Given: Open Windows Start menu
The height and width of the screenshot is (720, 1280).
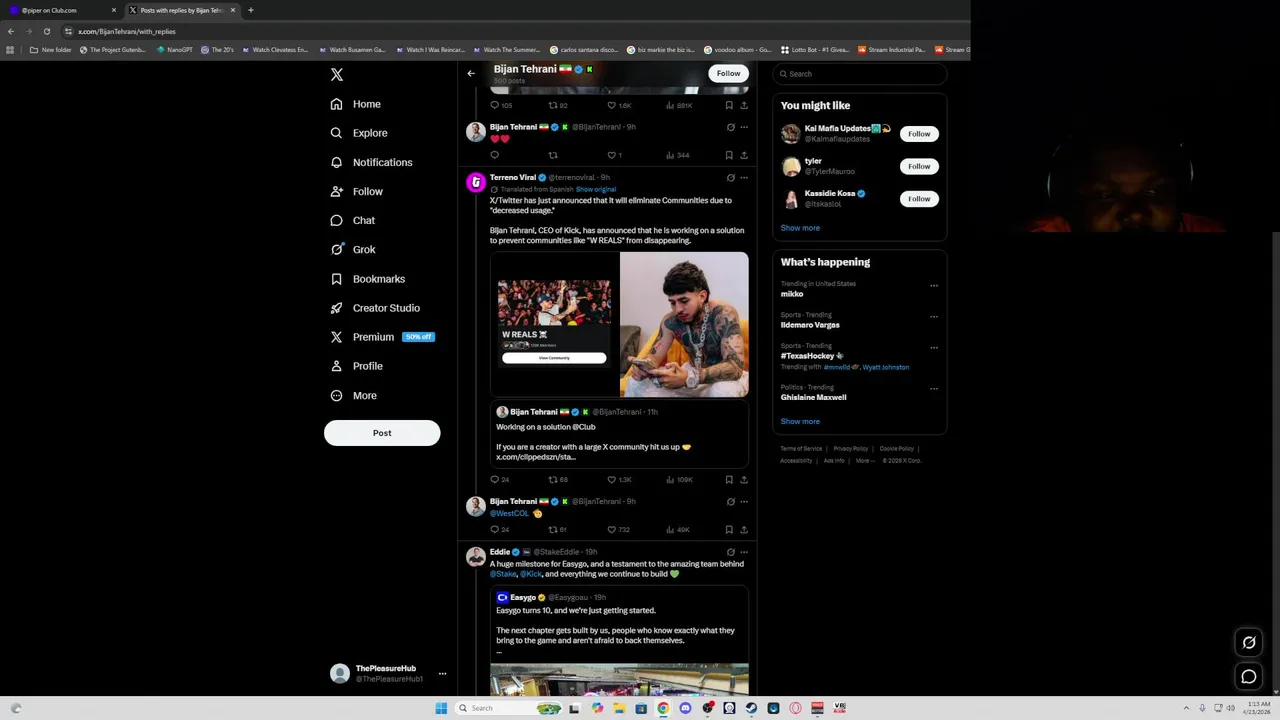Looking at the screenshot, I should (x=441, y=708).
